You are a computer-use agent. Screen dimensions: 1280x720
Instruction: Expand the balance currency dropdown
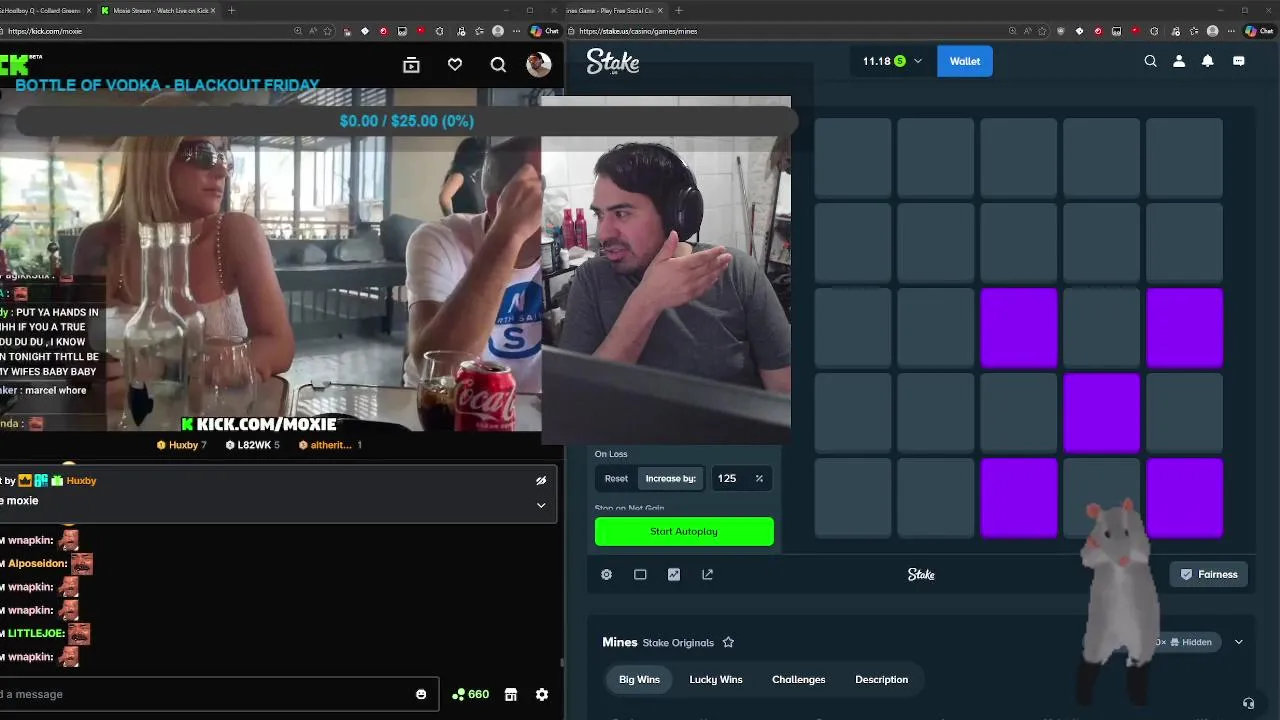(x=918, y=61)
